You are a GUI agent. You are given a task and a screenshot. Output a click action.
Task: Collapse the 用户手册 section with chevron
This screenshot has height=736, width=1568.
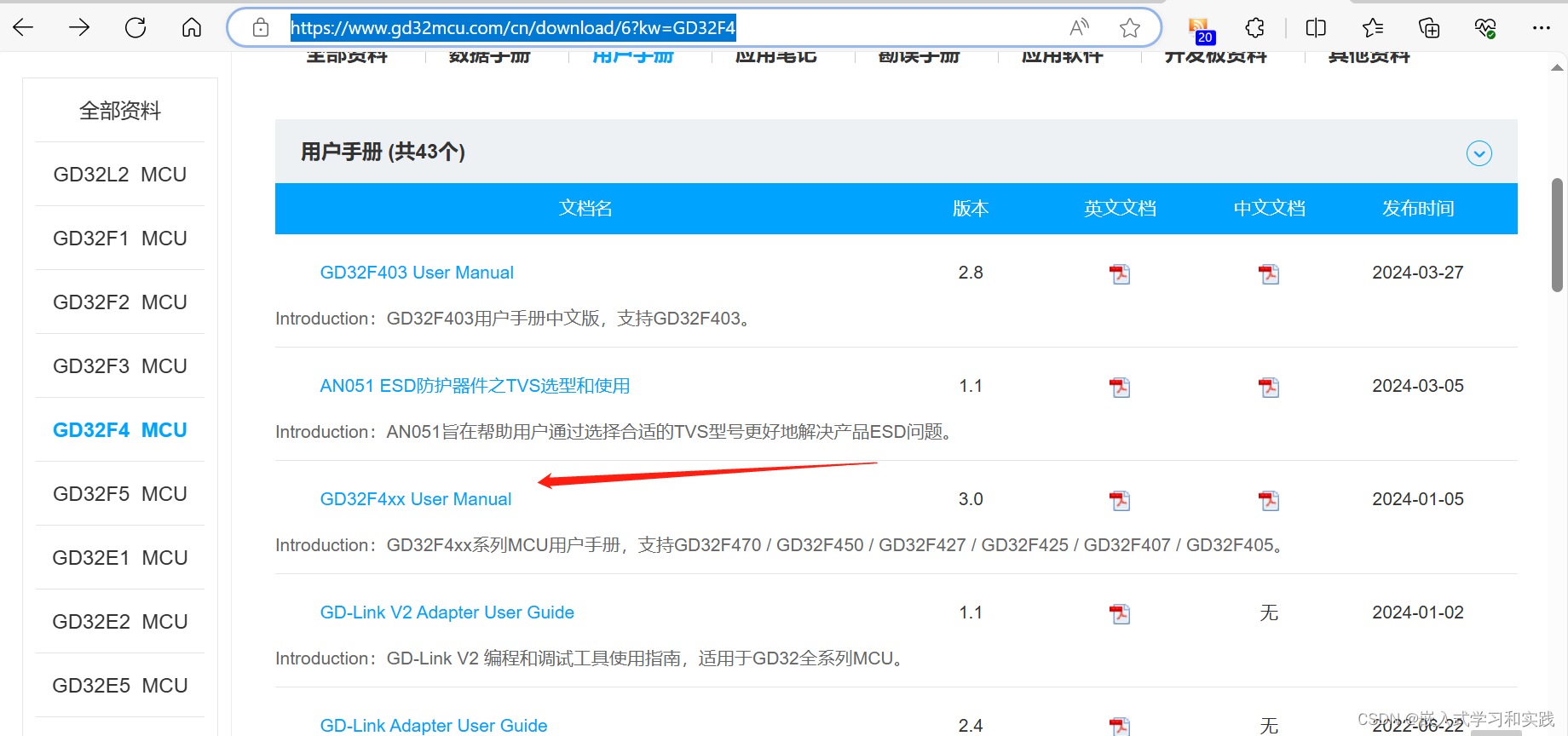tap(1479, 153)
